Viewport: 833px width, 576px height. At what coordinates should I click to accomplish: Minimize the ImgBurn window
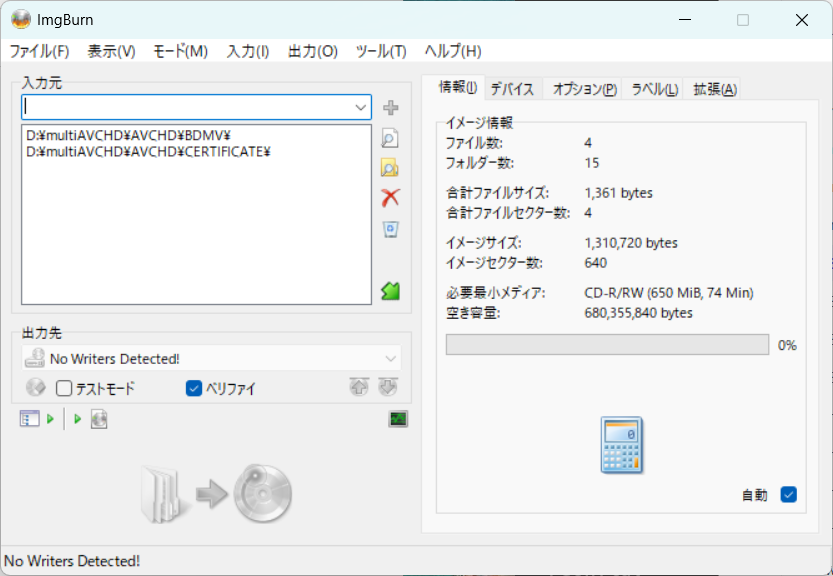[x=685, y=20]
